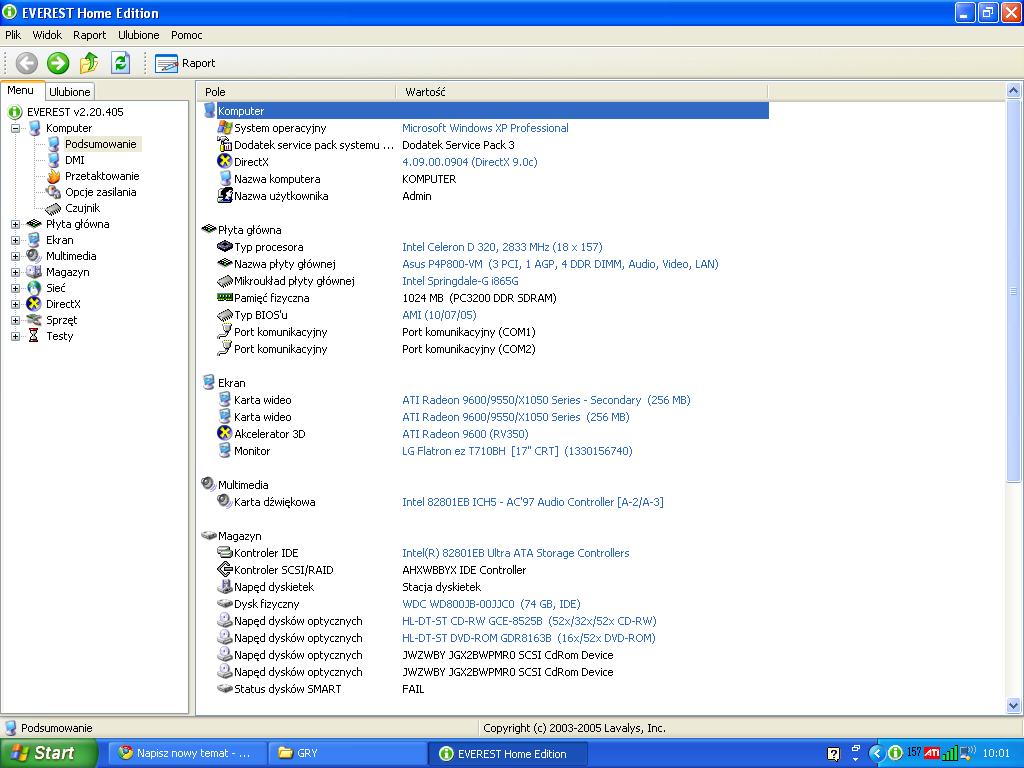Select the Czujnik sensor icon in tree

54,208
